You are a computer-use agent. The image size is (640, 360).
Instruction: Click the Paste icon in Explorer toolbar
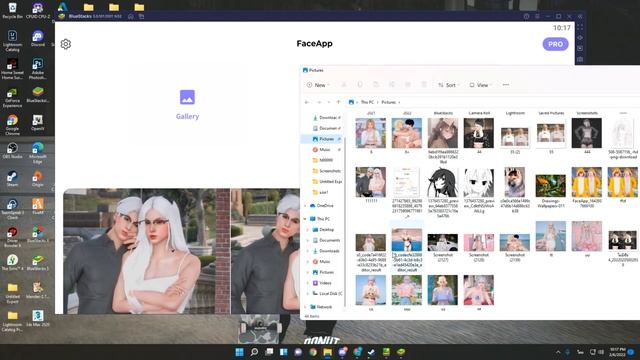(x=376, y=85)
